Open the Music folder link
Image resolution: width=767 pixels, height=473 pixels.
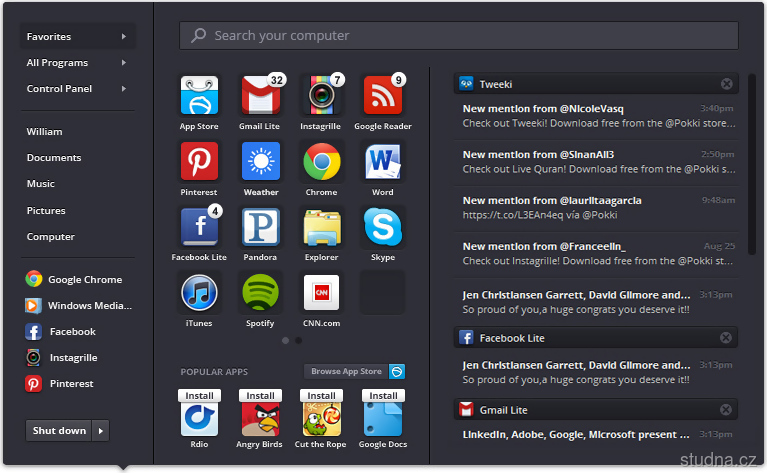pos(41,183)
